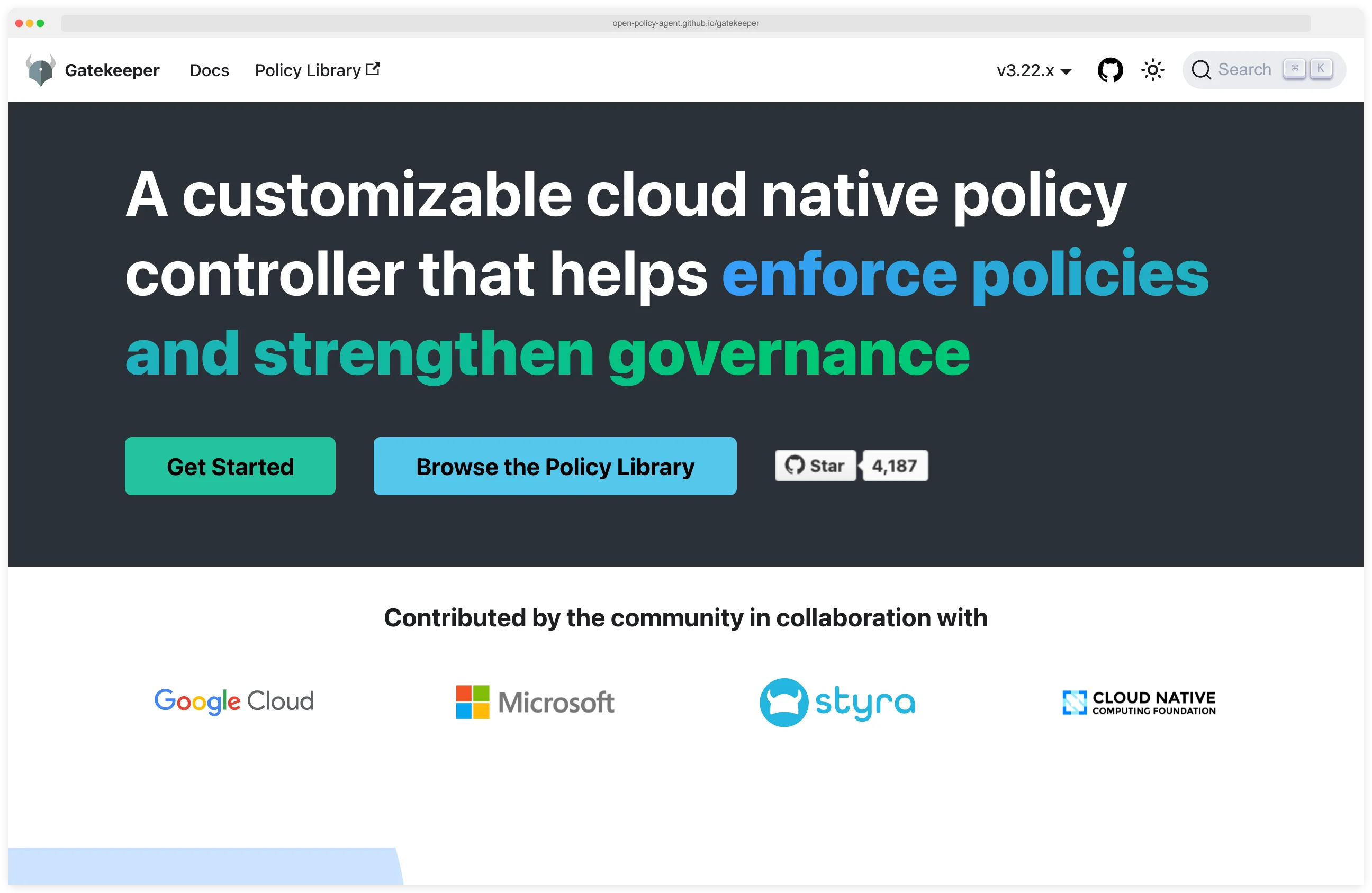
Task: Click the browser address bar
Action: click(x=685, y=24)
